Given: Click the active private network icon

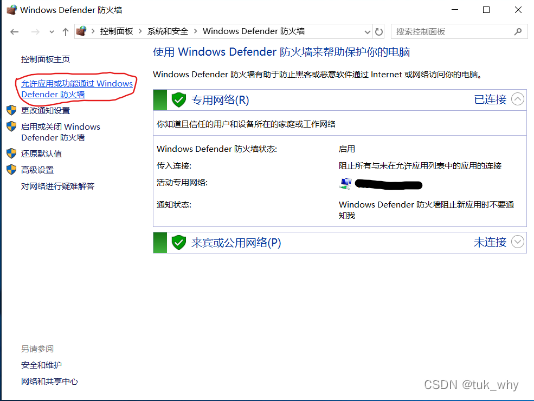Looking at the screenshot, I should pos(345,184).
